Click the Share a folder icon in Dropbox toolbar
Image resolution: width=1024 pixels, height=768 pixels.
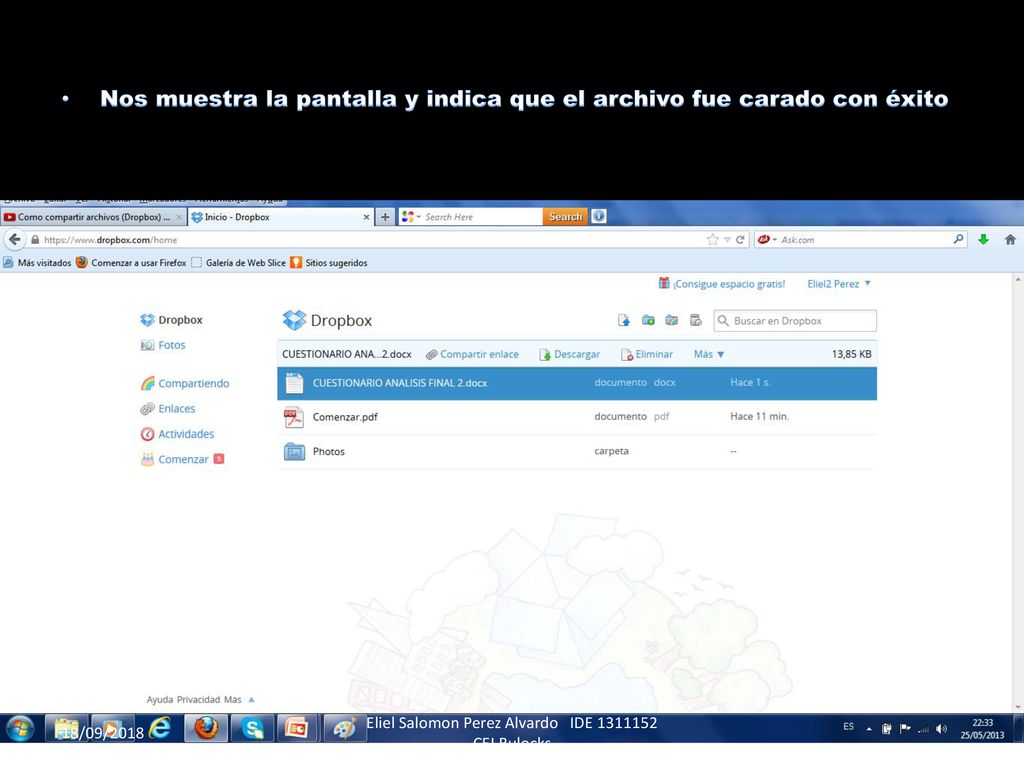point(671,320)
